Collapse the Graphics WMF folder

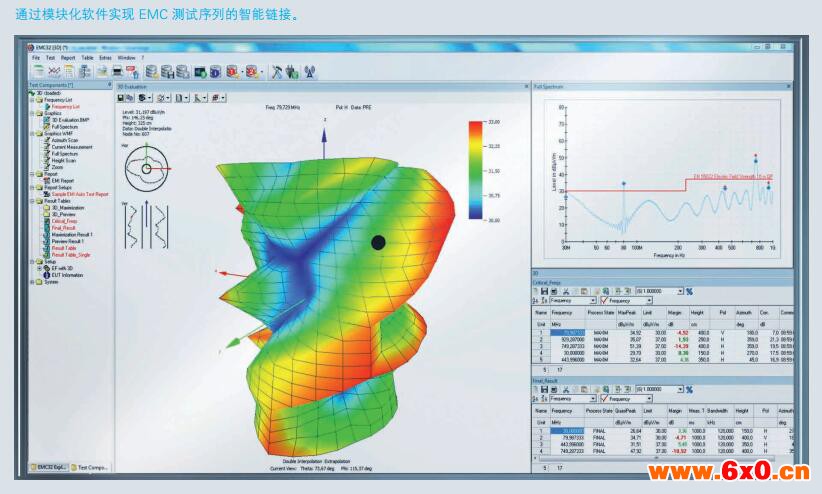(x=32, y=134)
